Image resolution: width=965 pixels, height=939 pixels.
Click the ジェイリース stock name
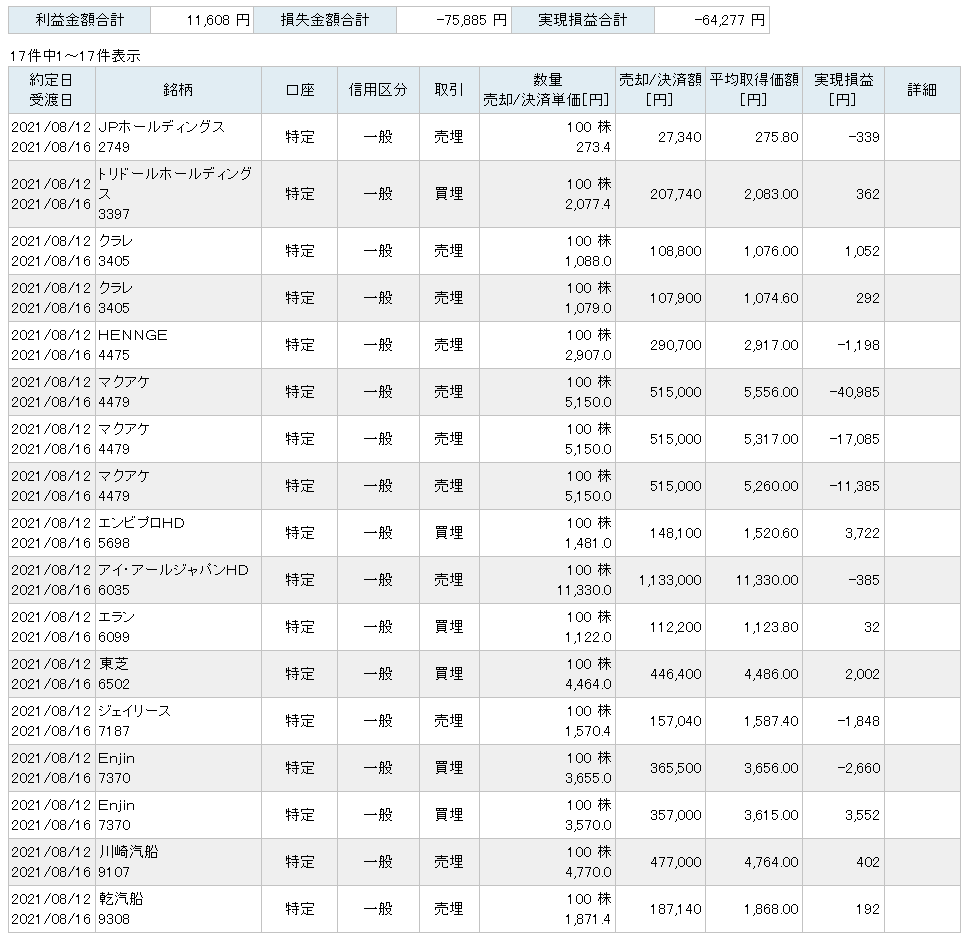pos(135,711)
